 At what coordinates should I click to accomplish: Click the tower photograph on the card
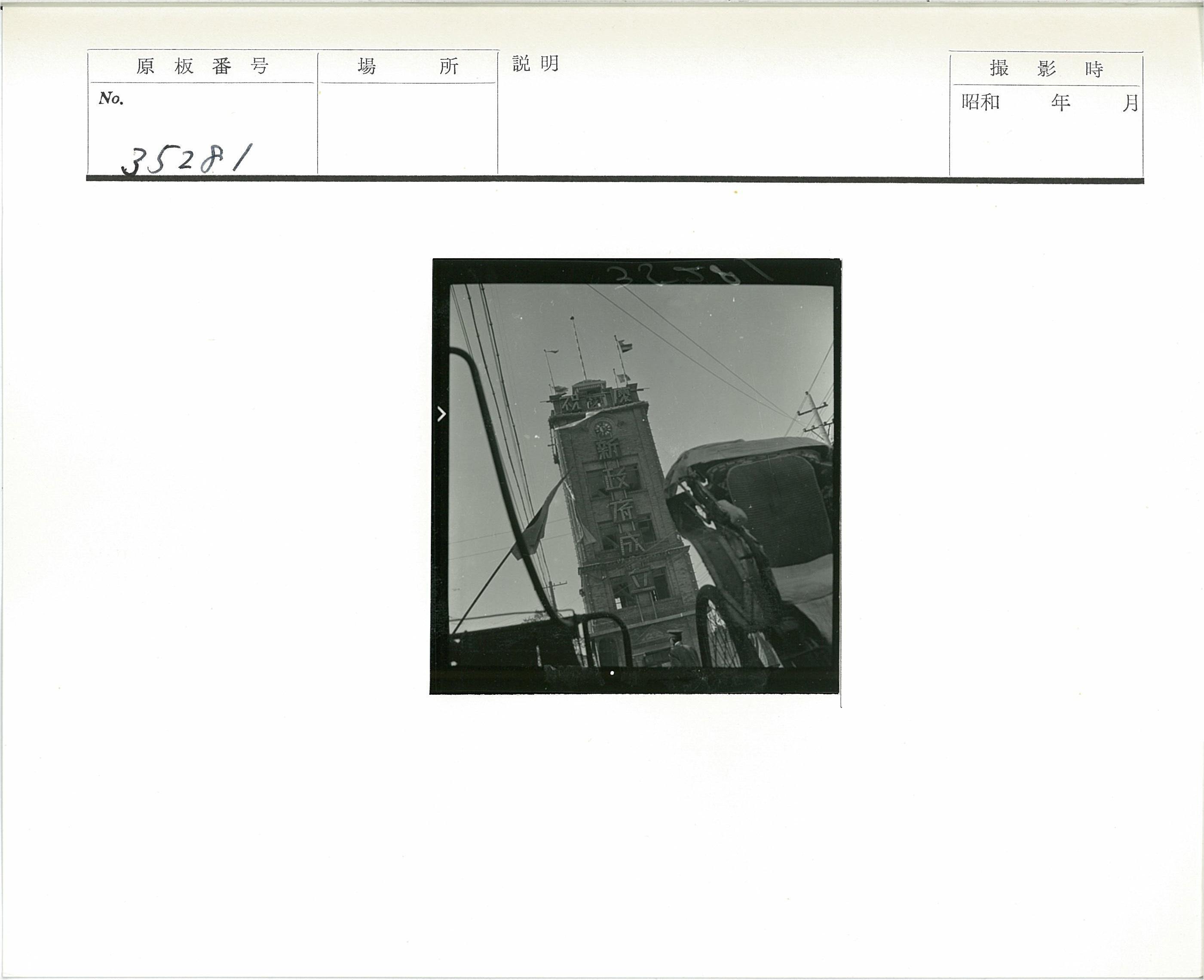tap(635, 476)
